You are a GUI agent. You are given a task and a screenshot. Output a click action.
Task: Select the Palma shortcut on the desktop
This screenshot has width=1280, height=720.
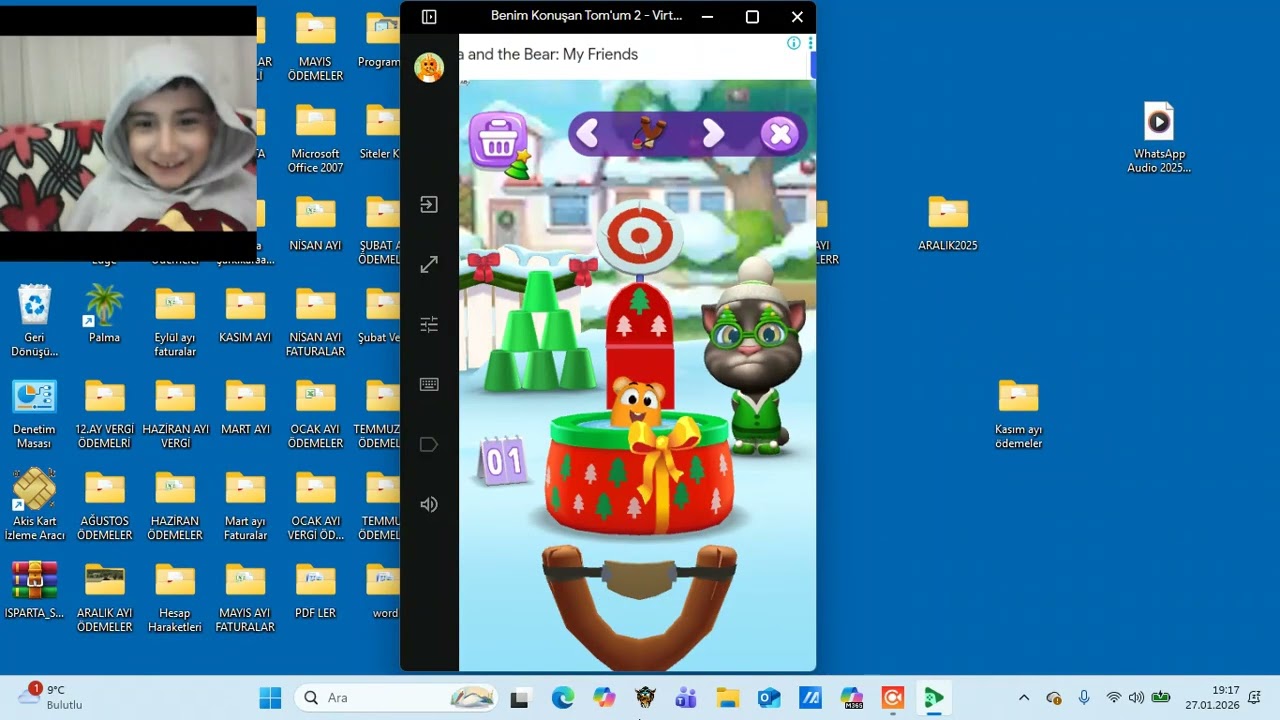pos(104,314)
